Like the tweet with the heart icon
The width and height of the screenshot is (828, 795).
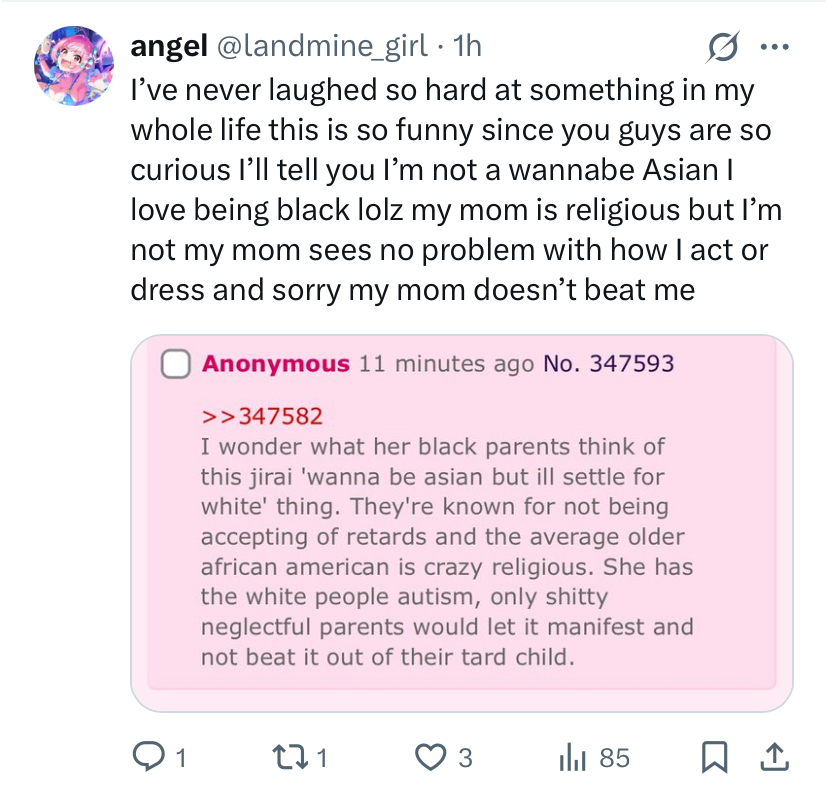pyautogui.click(x=430, y=757)
